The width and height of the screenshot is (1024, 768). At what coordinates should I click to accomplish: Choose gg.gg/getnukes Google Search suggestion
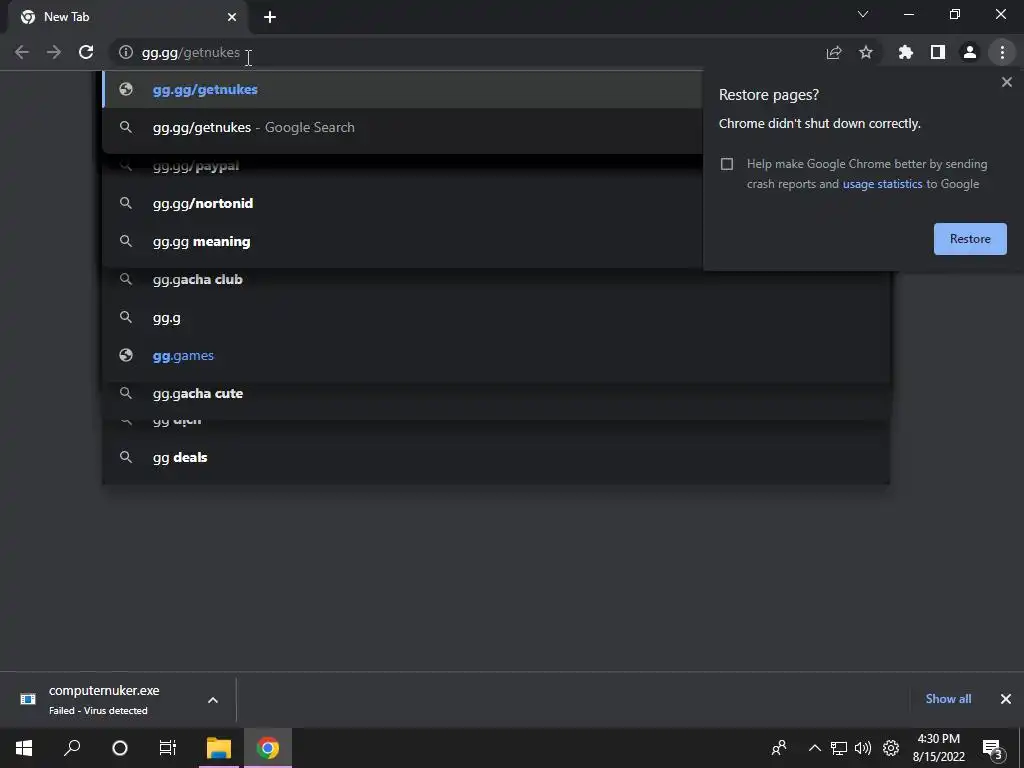coord(402,127)
